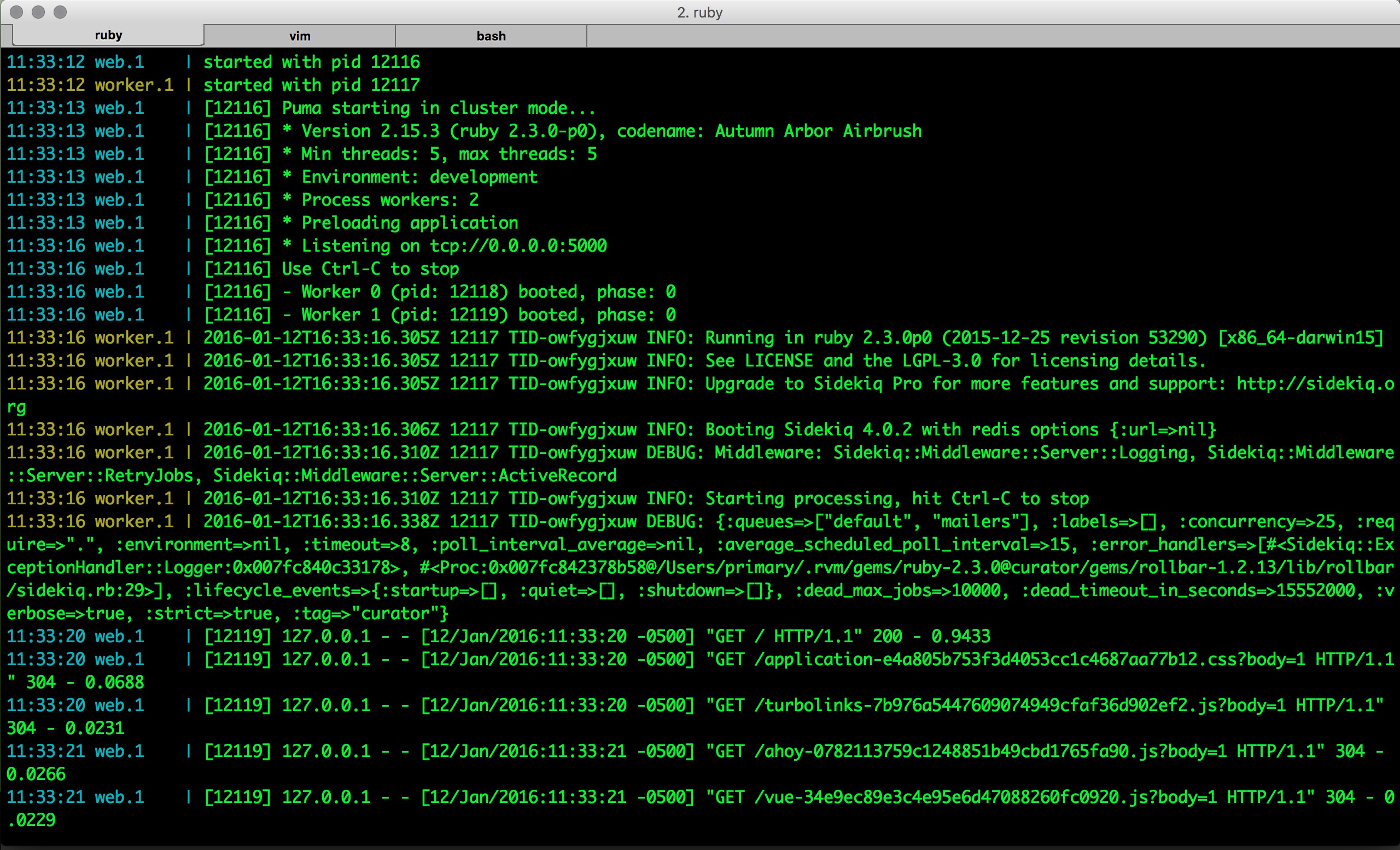Click 'Puma starting in cluster mode...' line
This screenshot has height=850, width=1400.
pos(439,107)
